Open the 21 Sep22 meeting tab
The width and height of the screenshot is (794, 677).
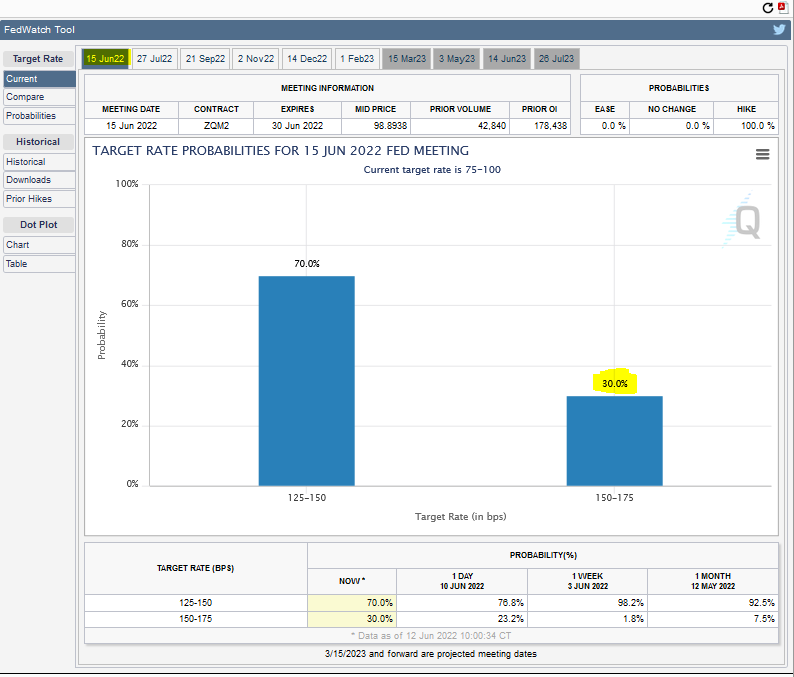[205, 59]
